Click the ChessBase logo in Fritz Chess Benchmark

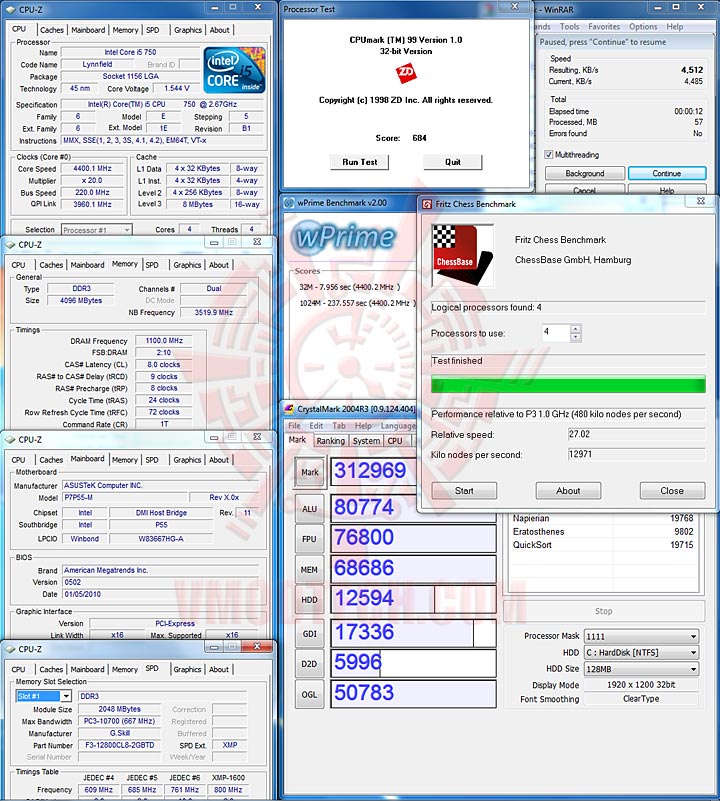(462, 255)
